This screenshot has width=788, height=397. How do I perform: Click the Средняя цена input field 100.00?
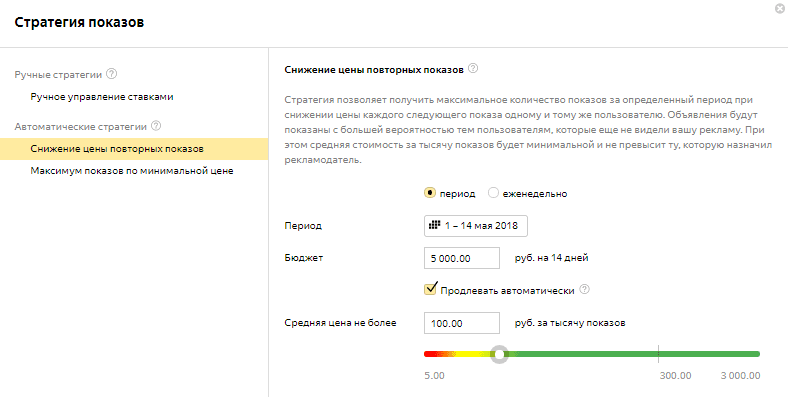462,323
